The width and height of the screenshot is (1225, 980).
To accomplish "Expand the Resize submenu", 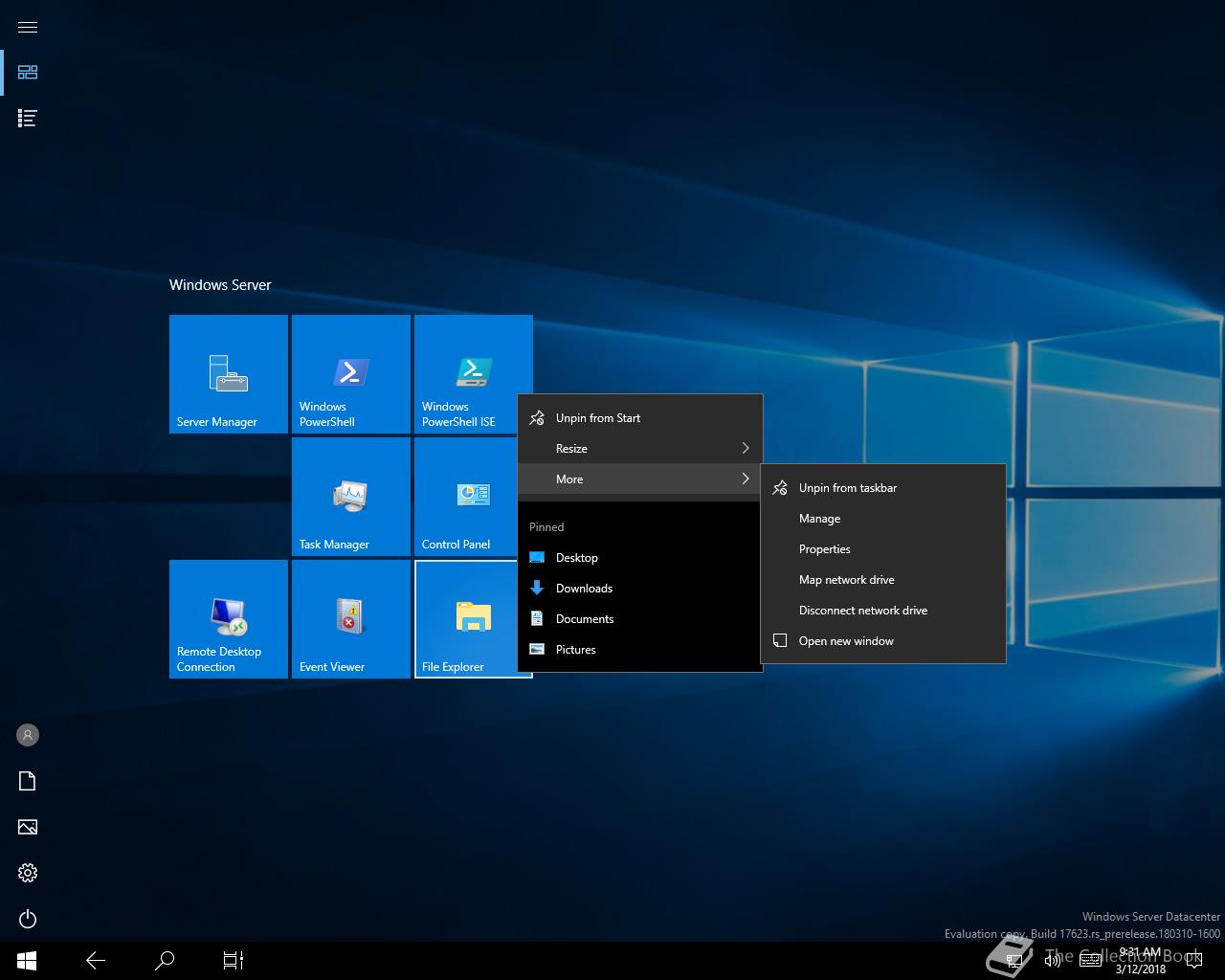I will coord(640,449).
